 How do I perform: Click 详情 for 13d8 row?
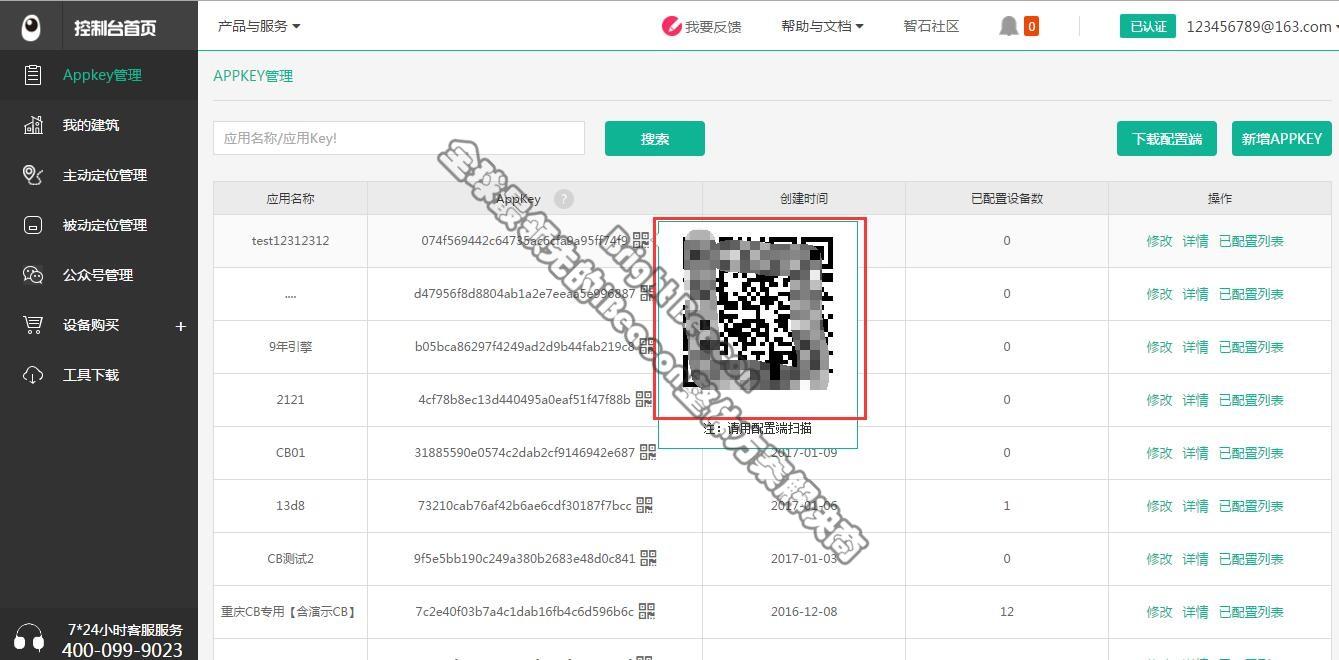1195,505
